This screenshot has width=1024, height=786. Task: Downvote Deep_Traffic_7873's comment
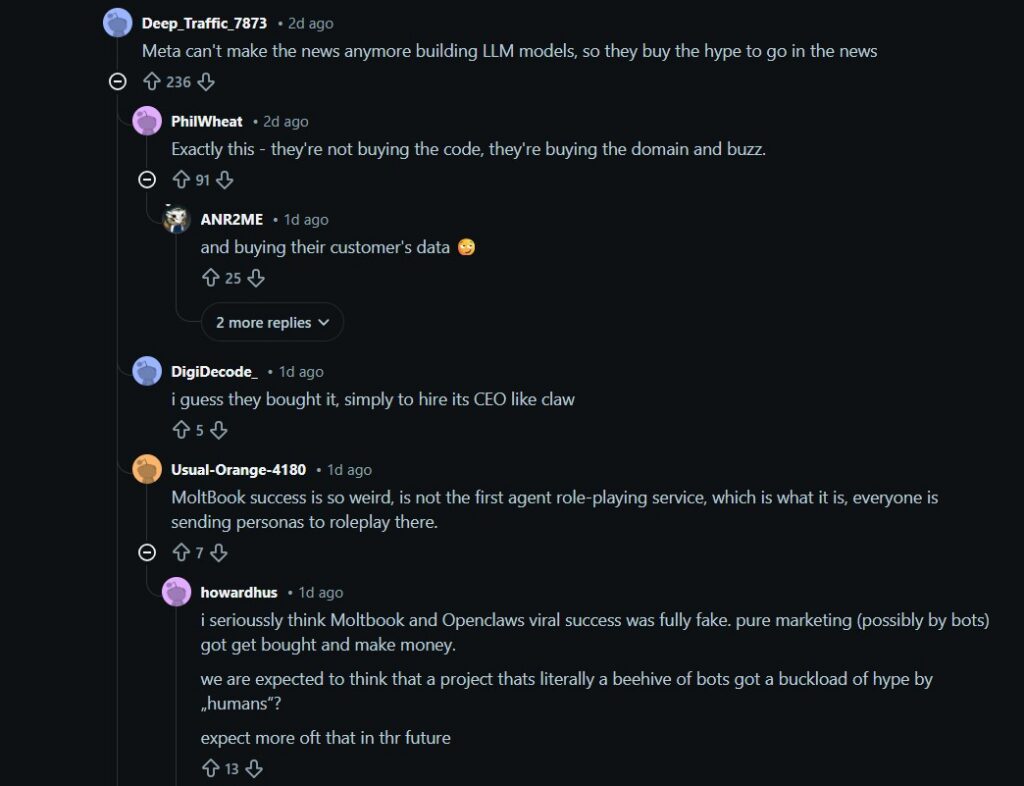tap(206, 82)
